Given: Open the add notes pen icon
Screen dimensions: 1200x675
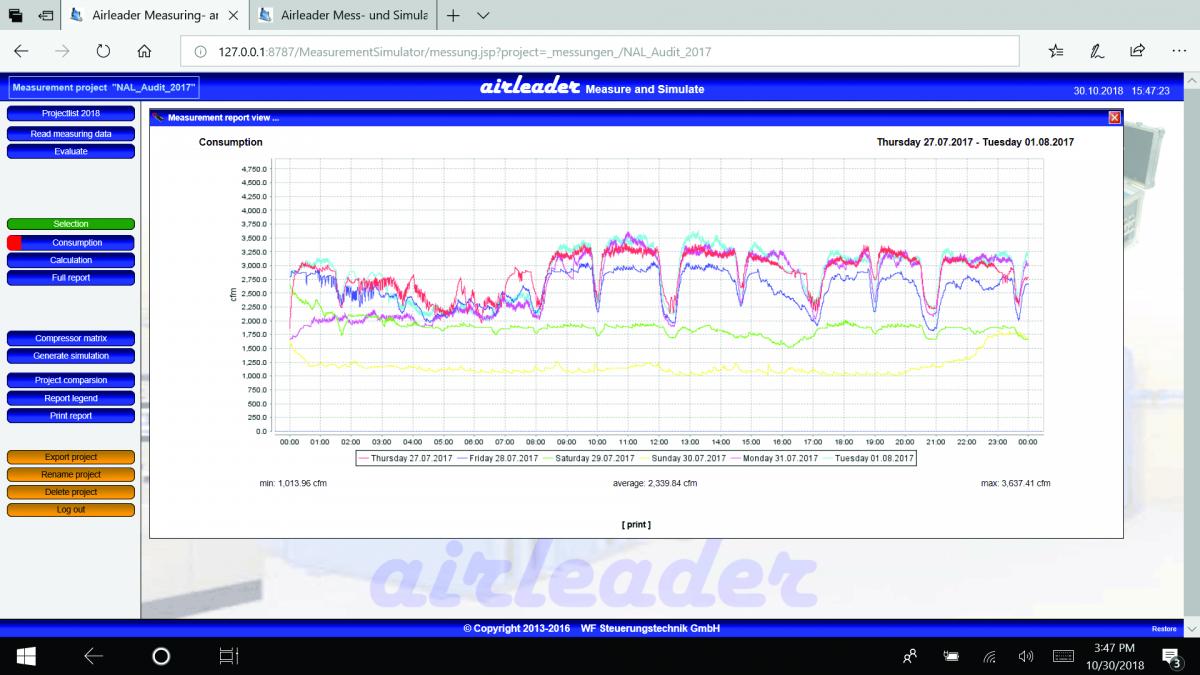Looking at the screenshot, I should click(1097, 51).
